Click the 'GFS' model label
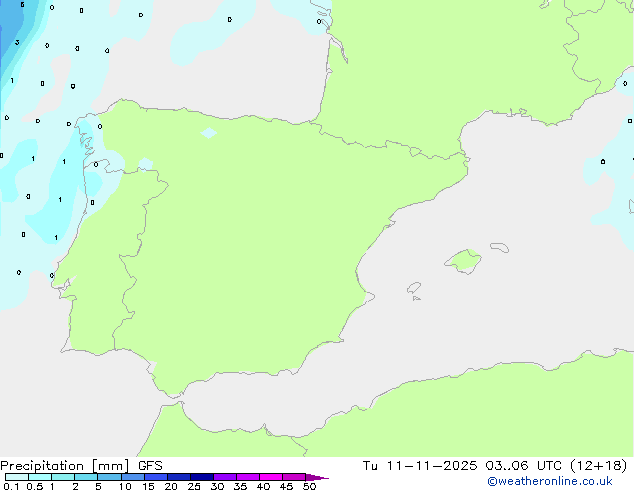This screenshot has height=490, width=634. point(150,466)
